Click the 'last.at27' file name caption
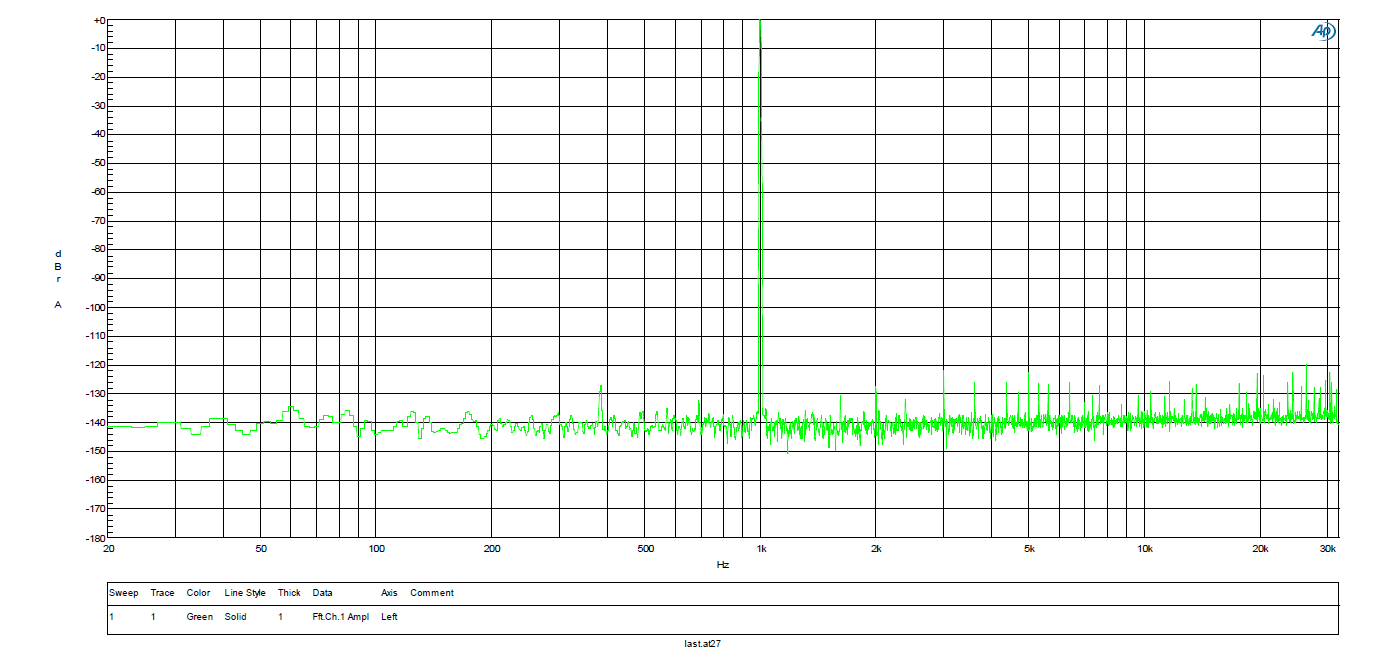The width and height of the screenshot is (1387, 666). 702,644
